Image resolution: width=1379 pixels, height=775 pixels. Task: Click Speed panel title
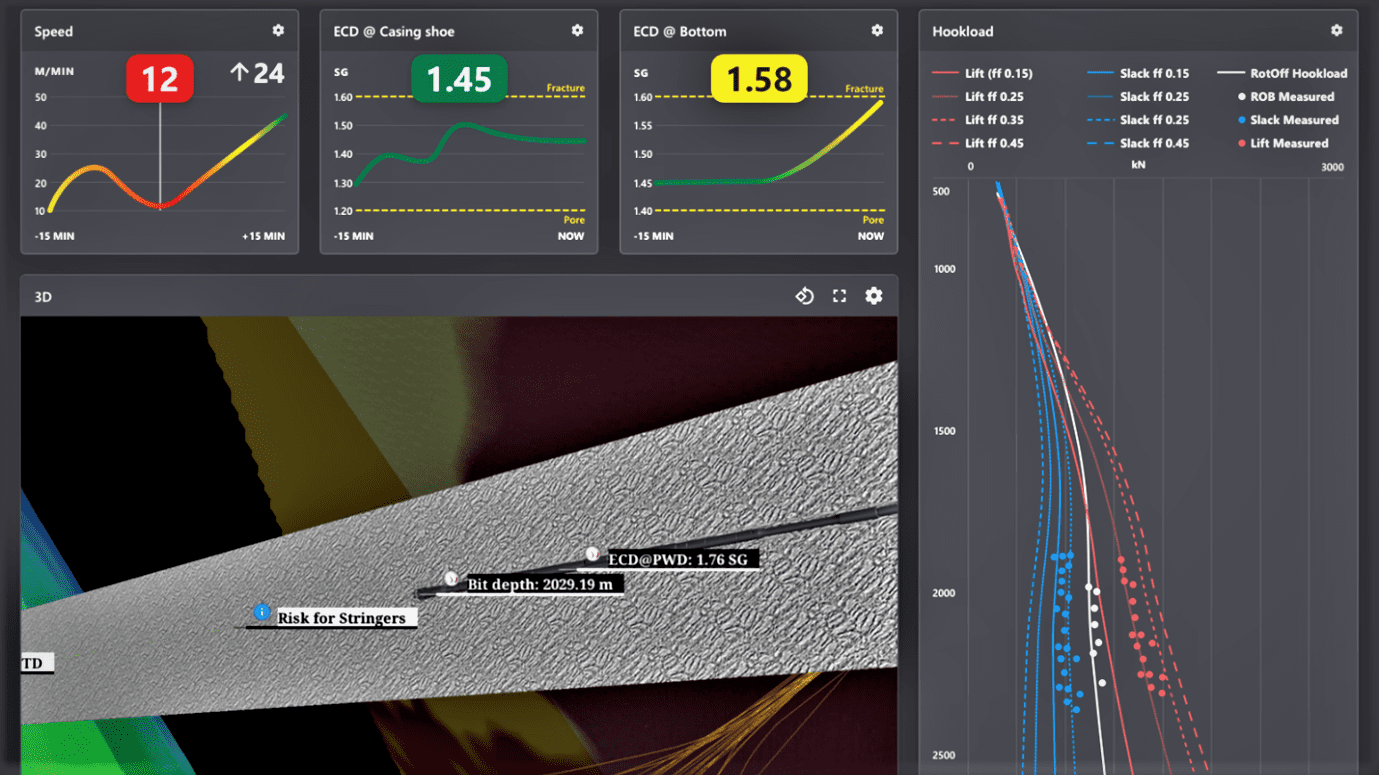(x=54, y=31)
